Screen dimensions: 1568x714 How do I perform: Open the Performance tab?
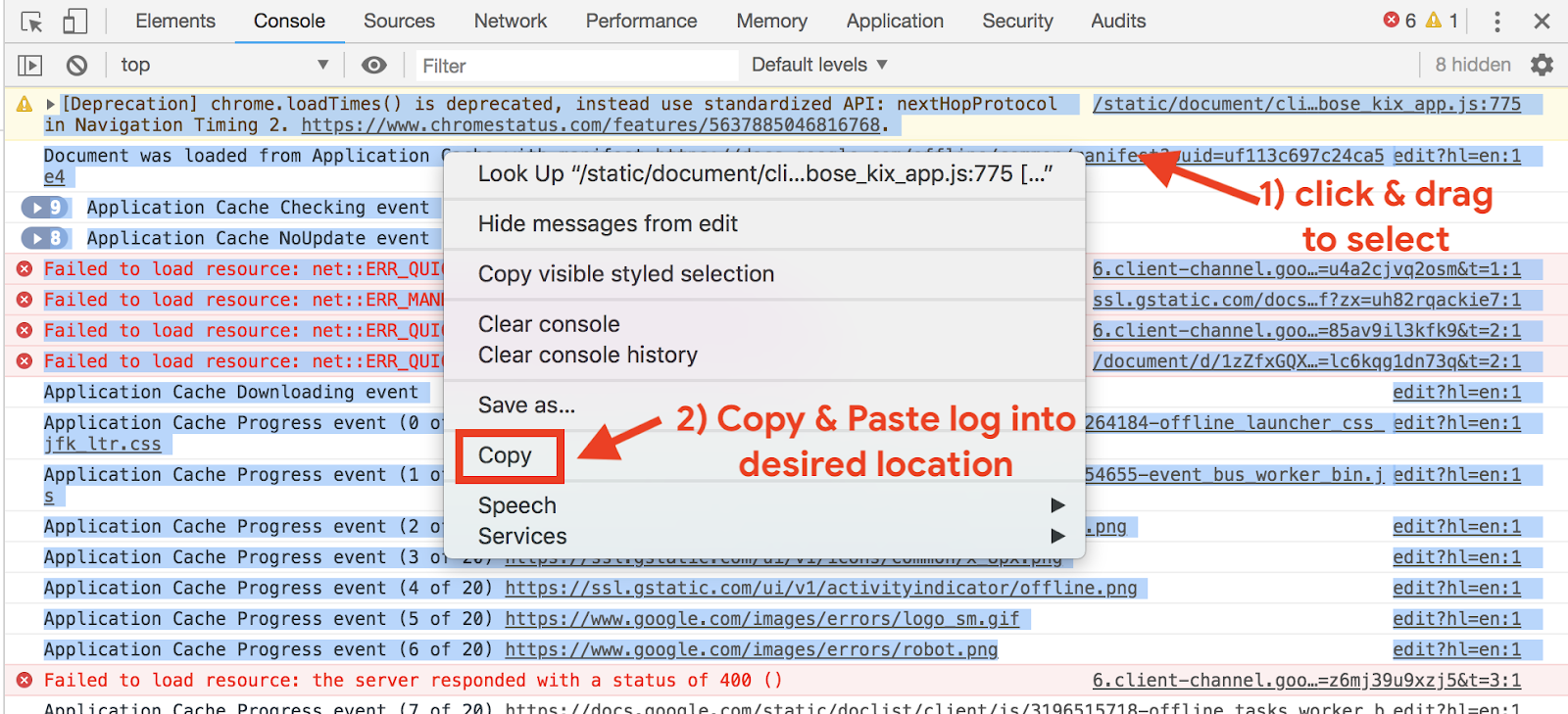pos(642,21)
